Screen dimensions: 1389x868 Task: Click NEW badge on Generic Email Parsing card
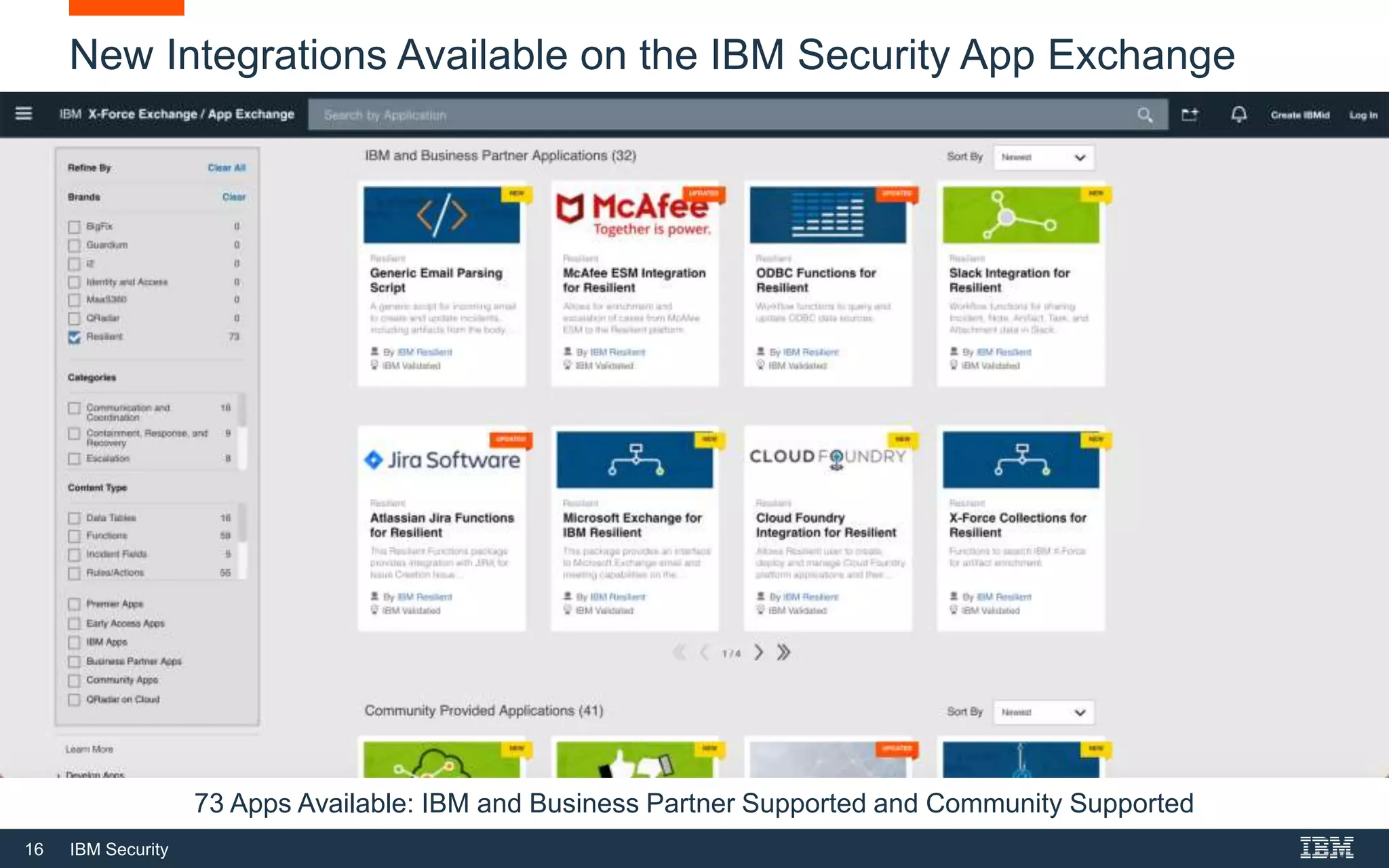pyautogui.click(x=517, y=194)
